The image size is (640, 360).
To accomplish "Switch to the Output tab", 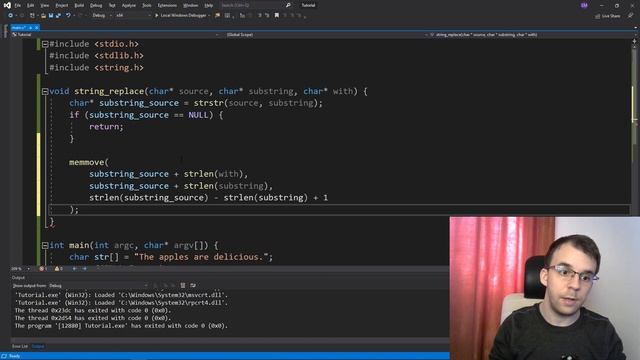I will (38, 346).
